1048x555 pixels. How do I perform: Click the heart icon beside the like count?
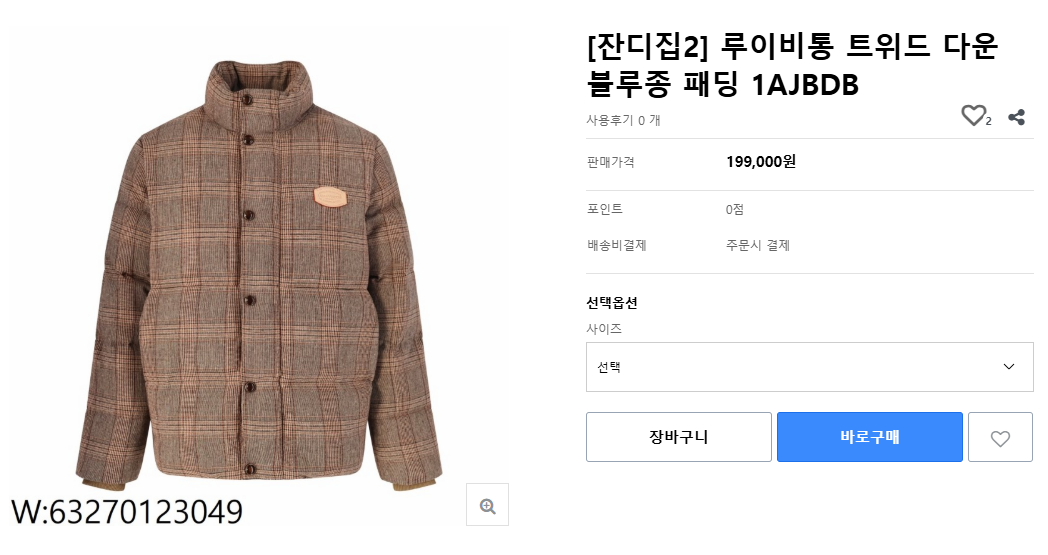click(973, 116)
